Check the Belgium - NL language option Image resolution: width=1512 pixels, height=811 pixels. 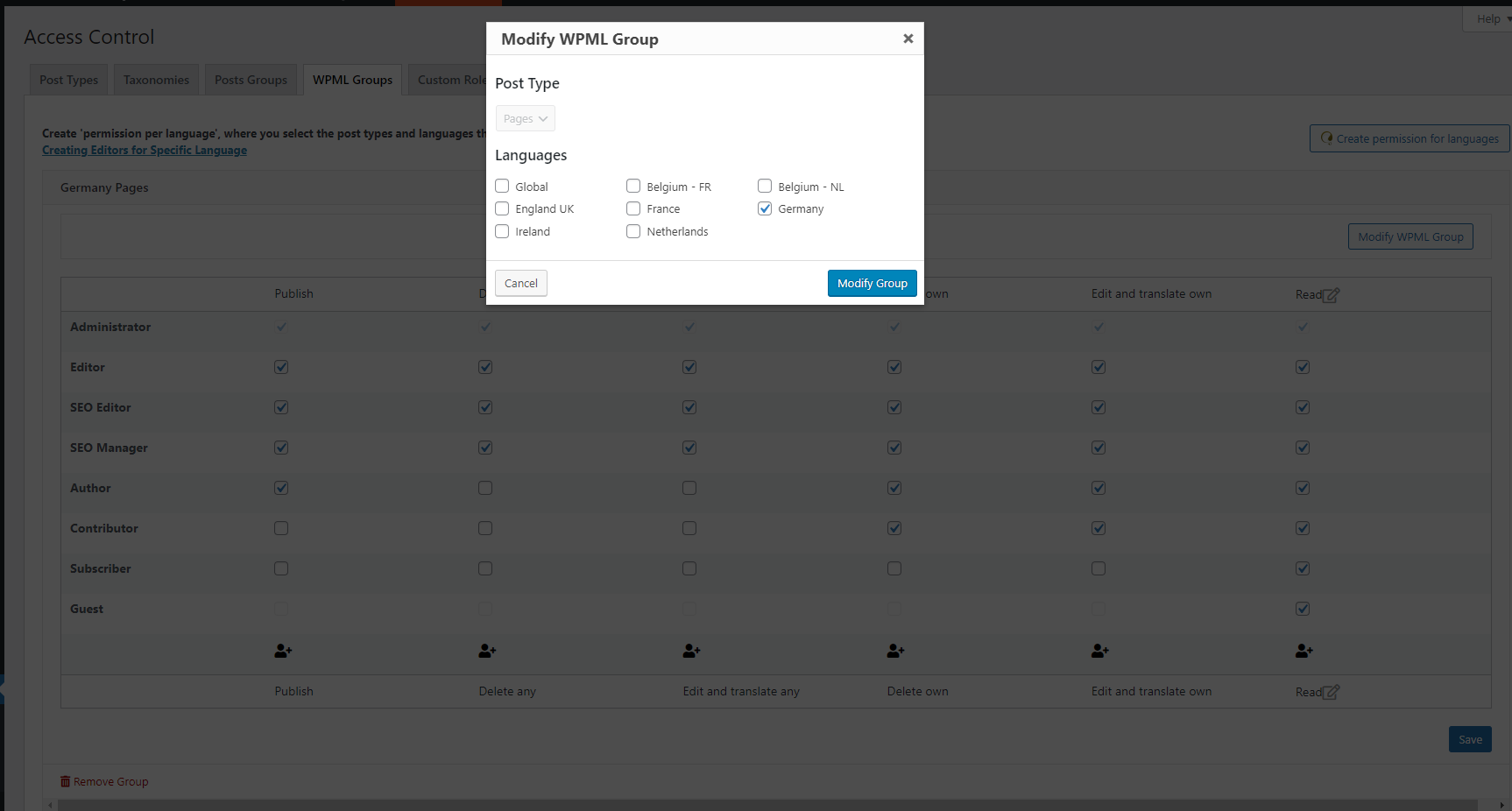point(765,186)
